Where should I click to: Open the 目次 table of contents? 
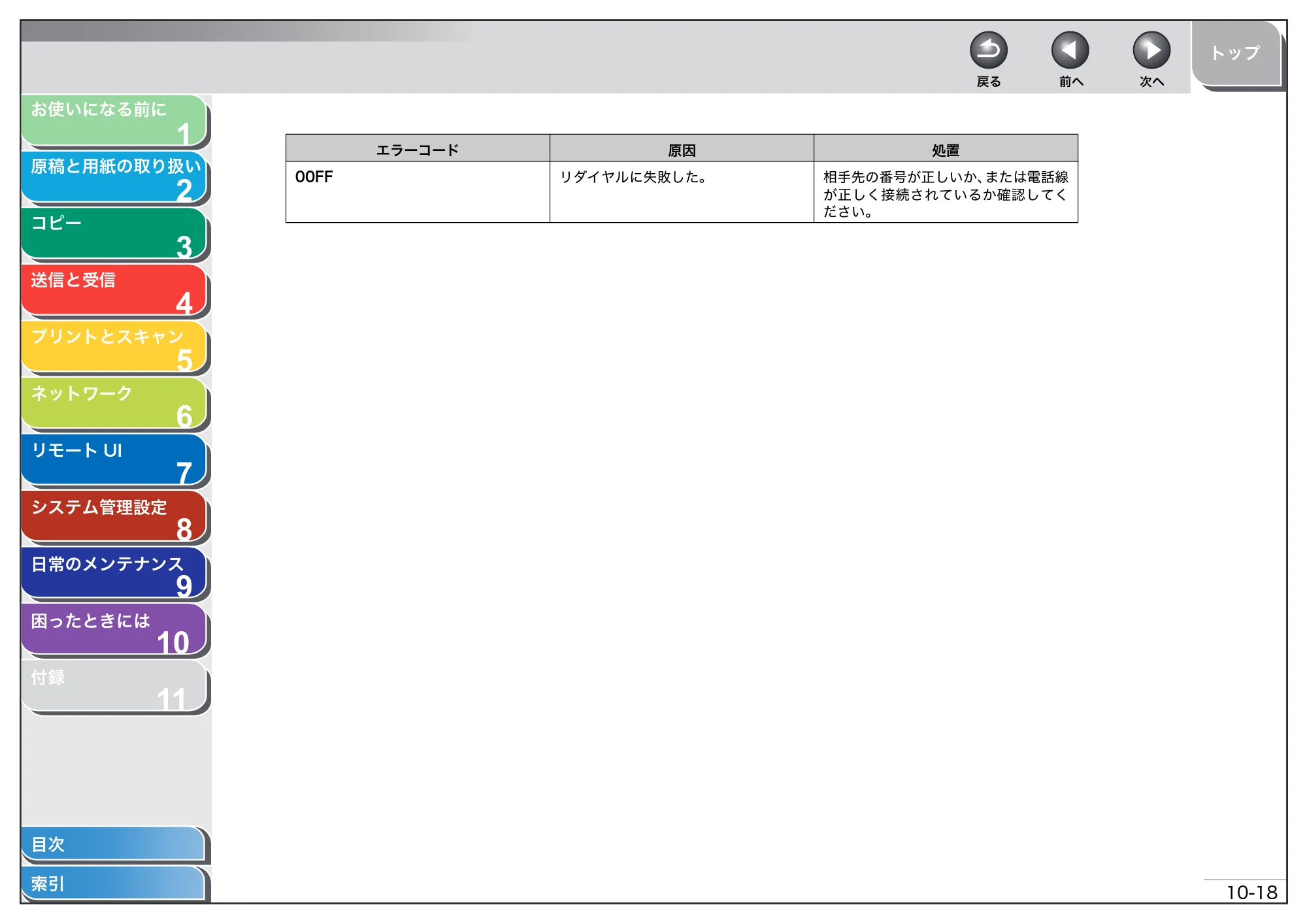pos(113,844)
